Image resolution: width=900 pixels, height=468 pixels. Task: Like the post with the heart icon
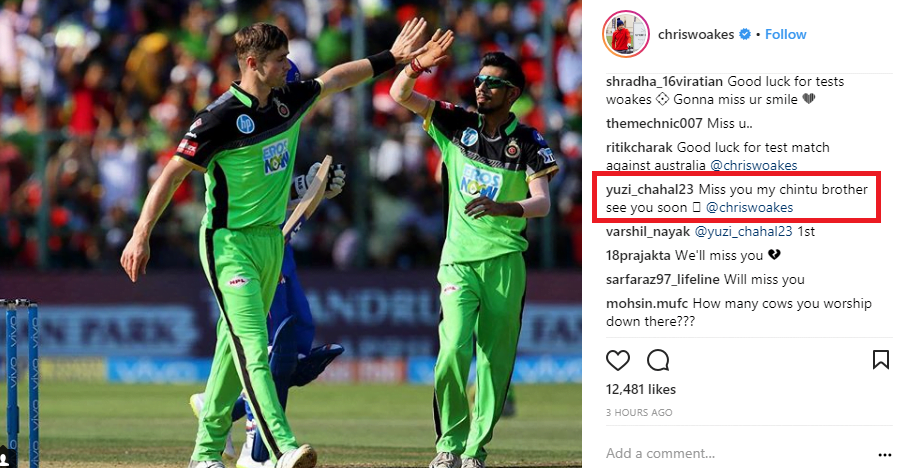pyautogui.click(x=618, y=361)
